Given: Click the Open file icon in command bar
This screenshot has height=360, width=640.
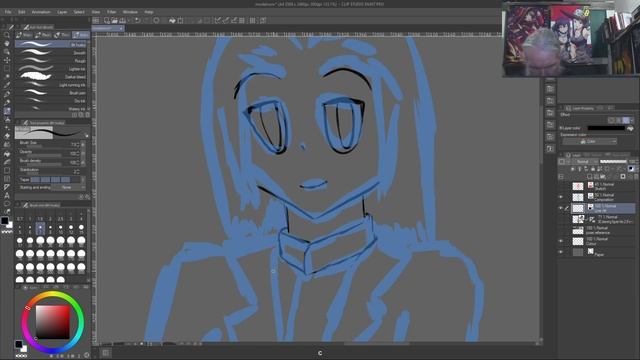Looking at the screenshot, I should point(114,20).
